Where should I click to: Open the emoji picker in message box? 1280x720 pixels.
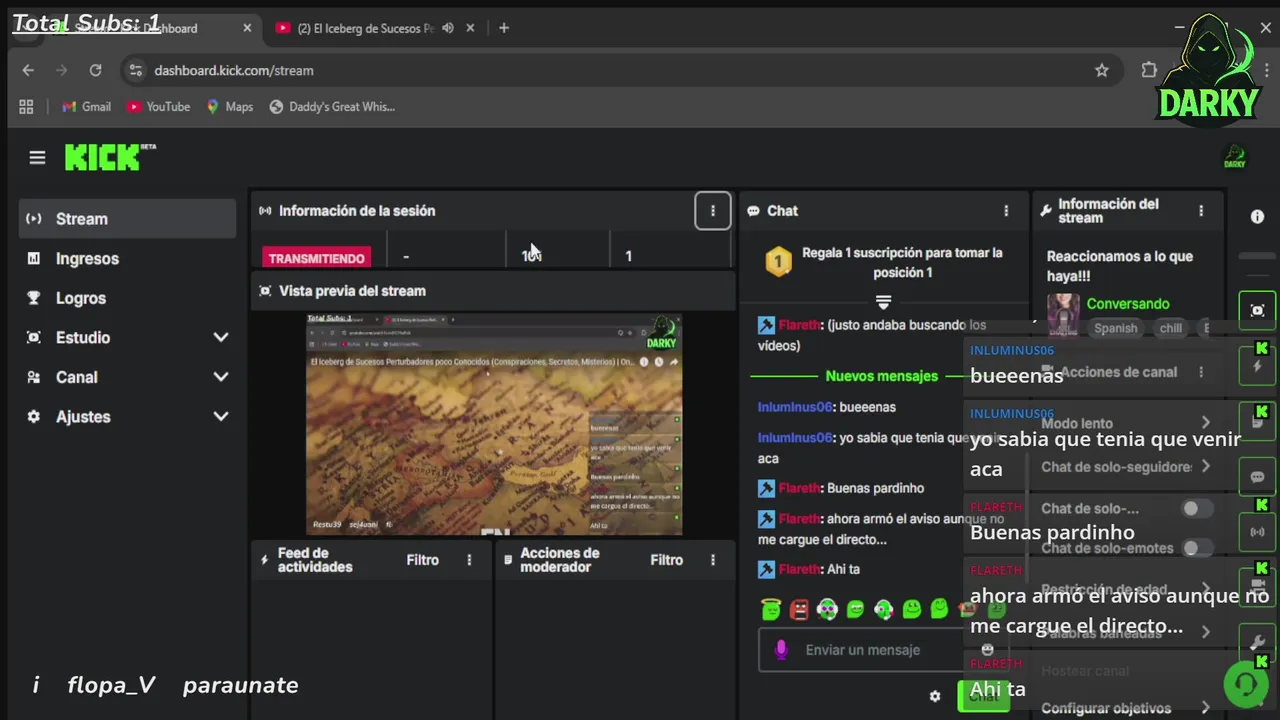(x=988, y=649)
